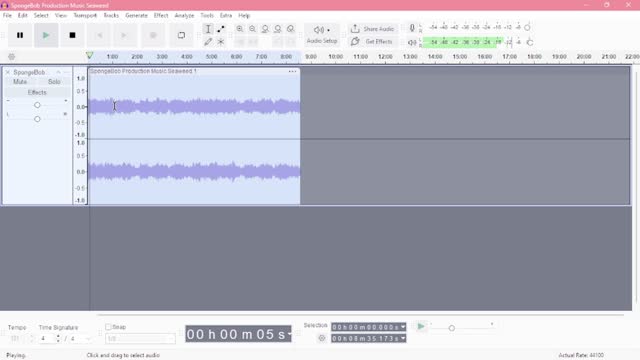
Task: Open the track Effects panel
Action: 37,92
